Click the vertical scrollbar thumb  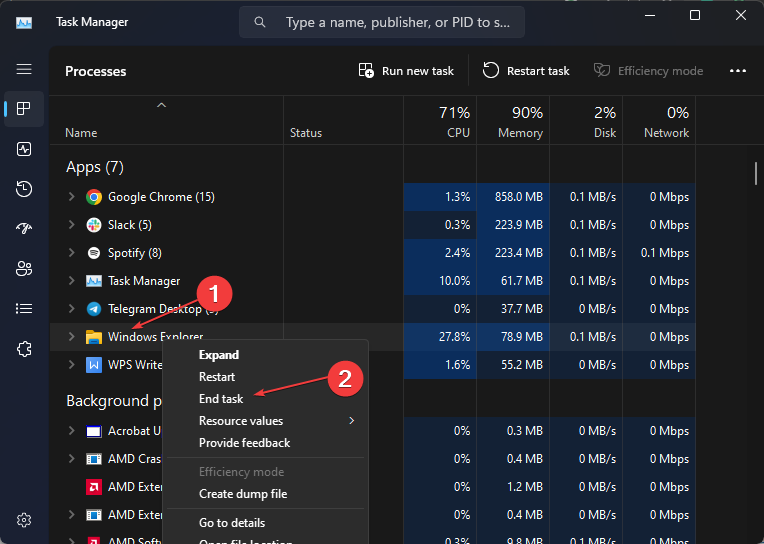(x=756, y=174)
